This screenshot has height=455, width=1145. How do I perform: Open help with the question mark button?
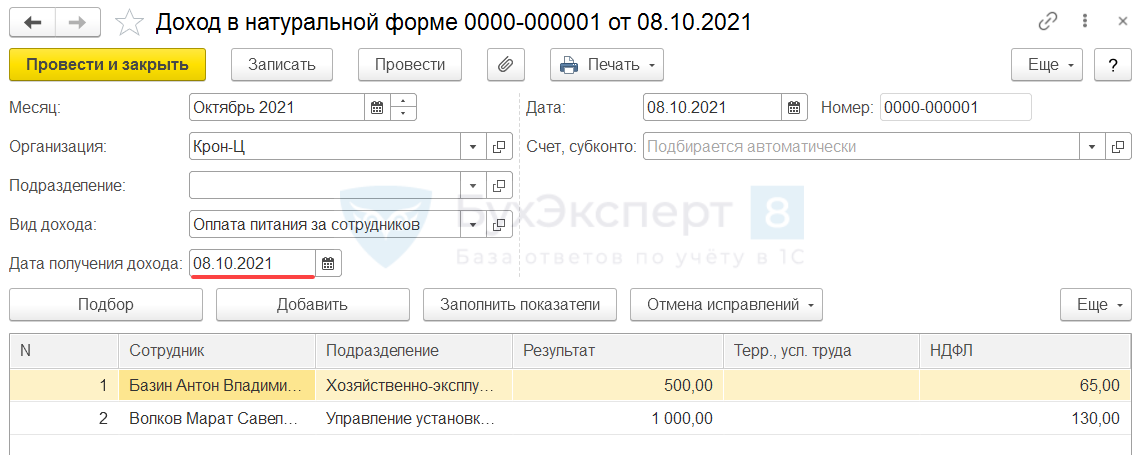click(1113, 64)
